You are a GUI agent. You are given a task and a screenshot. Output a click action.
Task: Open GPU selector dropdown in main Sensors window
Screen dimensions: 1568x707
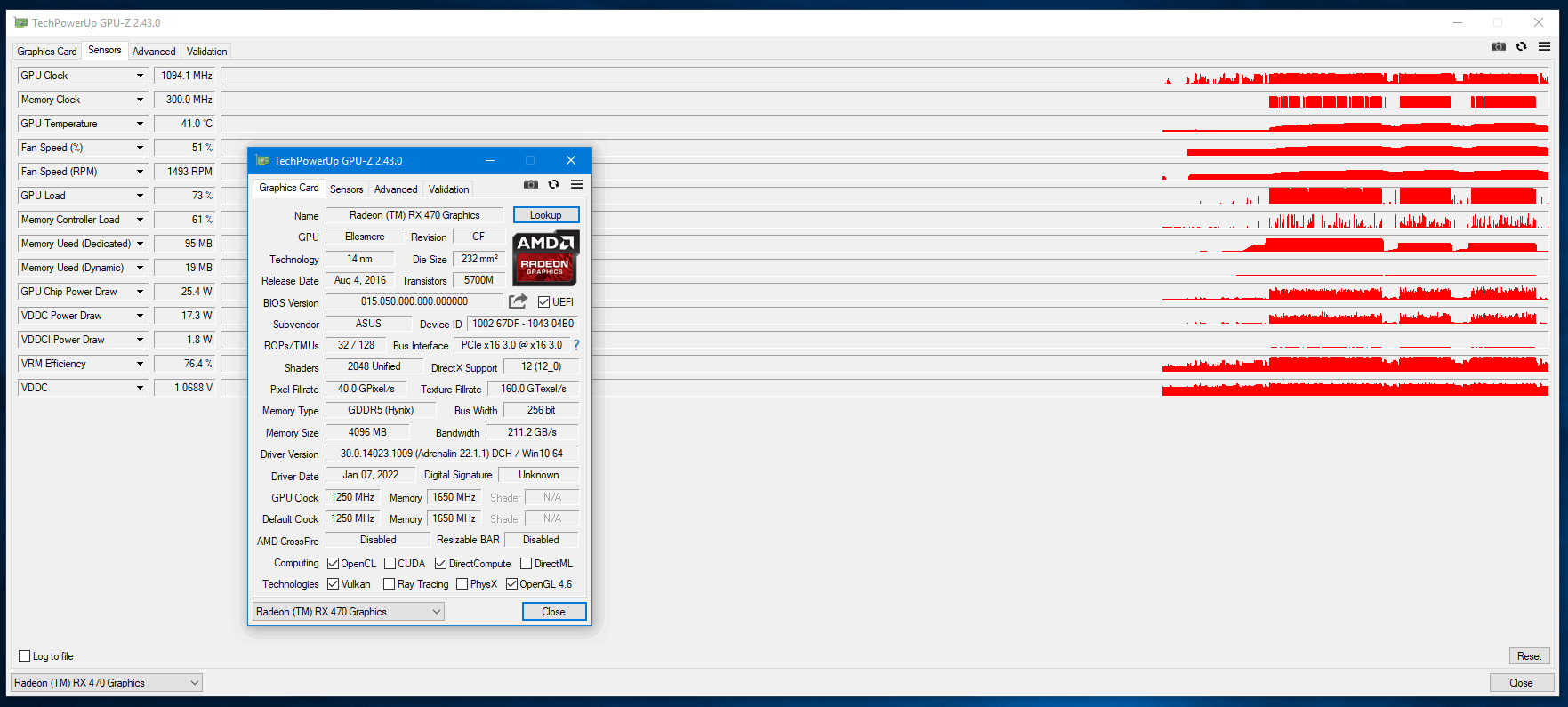pyautogui.click(x=107, y=683)
